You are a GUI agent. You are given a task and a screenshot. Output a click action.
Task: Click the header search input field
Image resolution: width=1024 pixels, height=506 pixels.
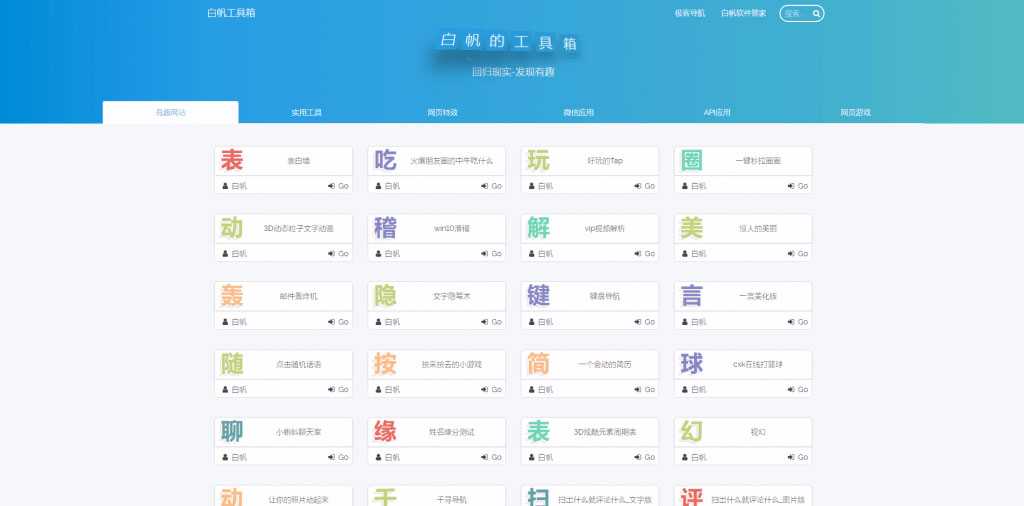[801, 13]
